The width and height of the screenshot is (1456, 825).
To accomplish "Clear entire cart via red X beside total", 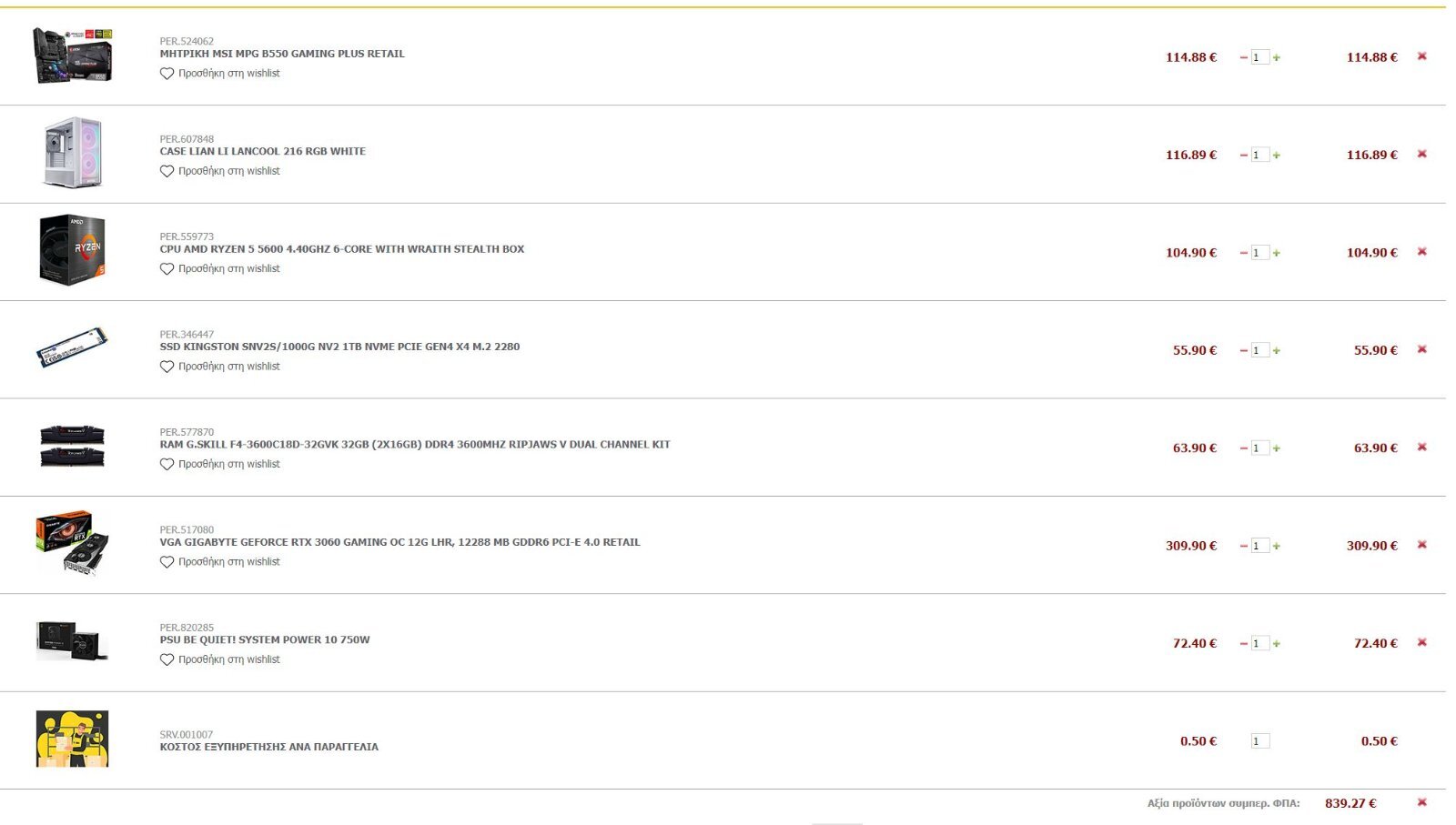I will coord(1421,802).
